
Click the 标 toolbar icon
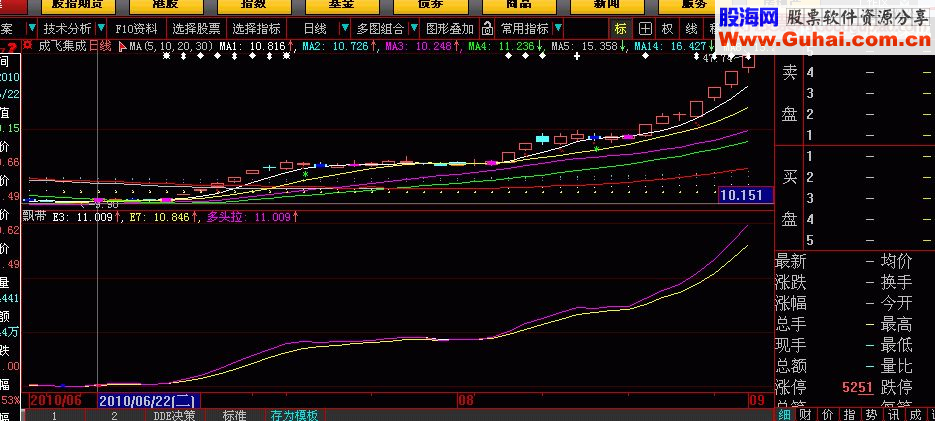[x=621, y=28]
